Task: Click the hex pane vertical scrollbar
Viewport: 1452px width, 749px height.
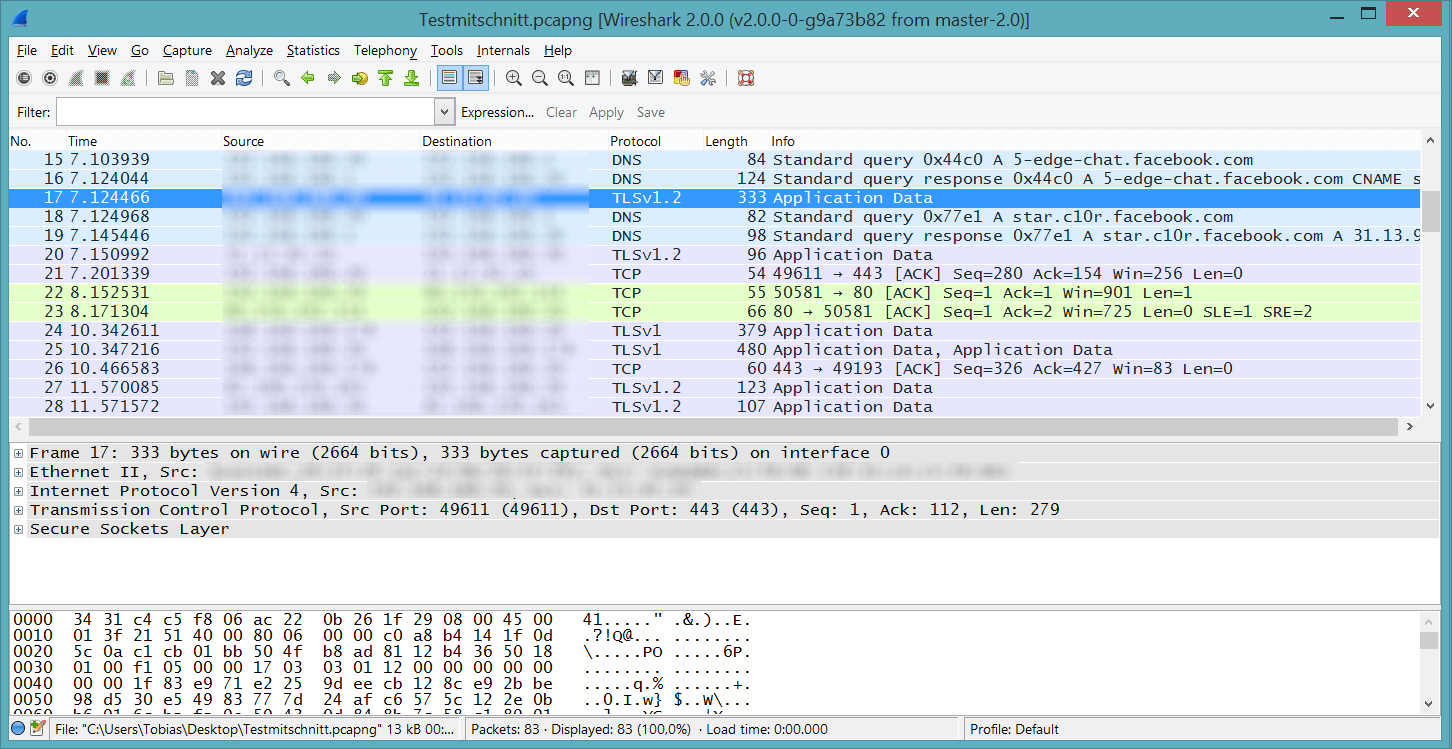Action: 1430,662
